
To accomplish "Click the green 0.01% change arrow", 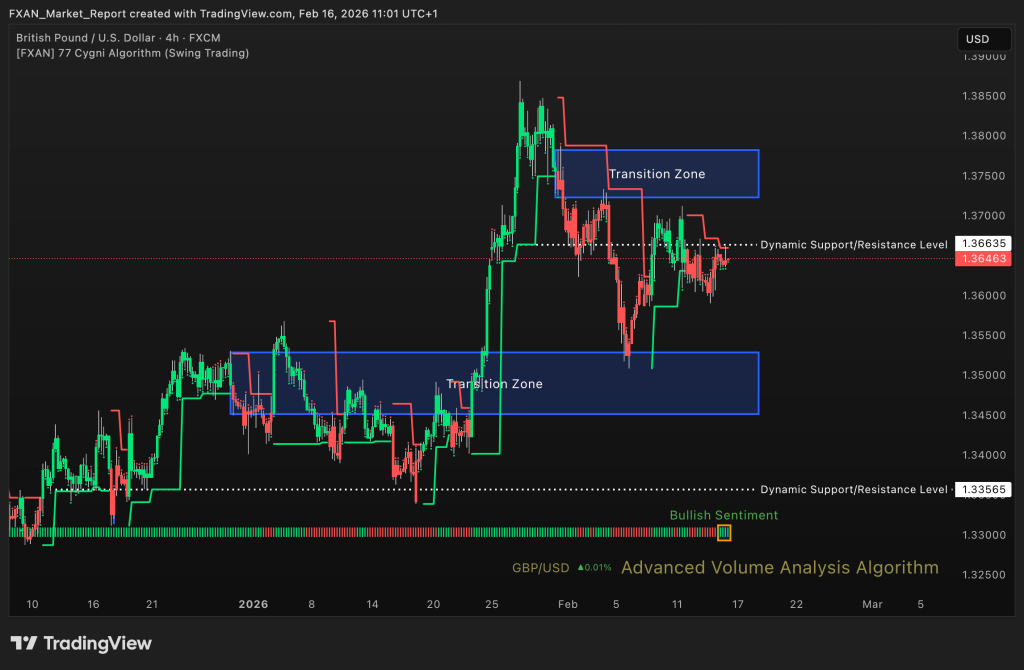I will pos(581,568).
